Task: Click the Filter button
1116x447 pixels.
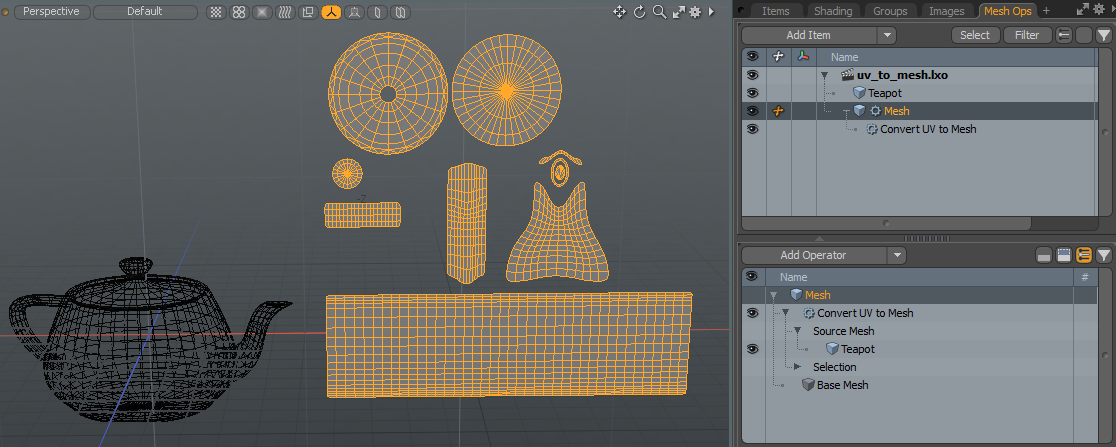Action: pos(1026,35)
